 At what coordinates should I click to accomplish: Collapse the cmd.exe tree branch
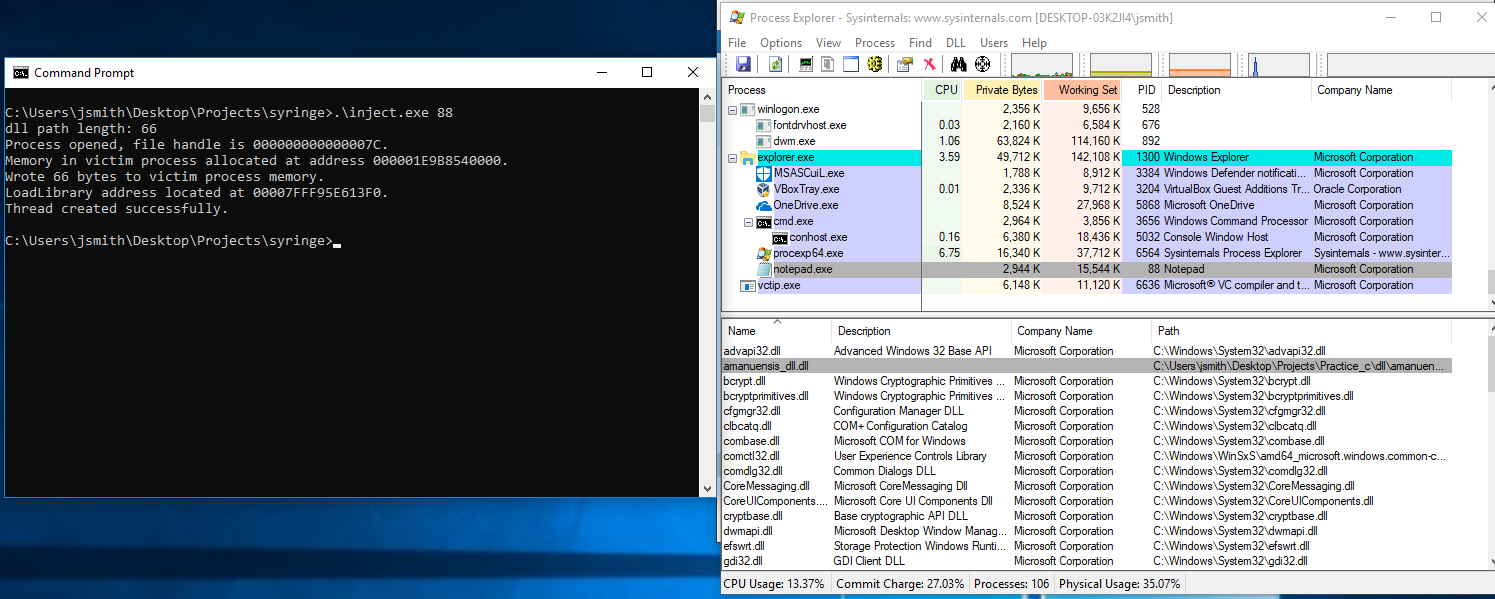pyautogui.click(x=748, y=221)
